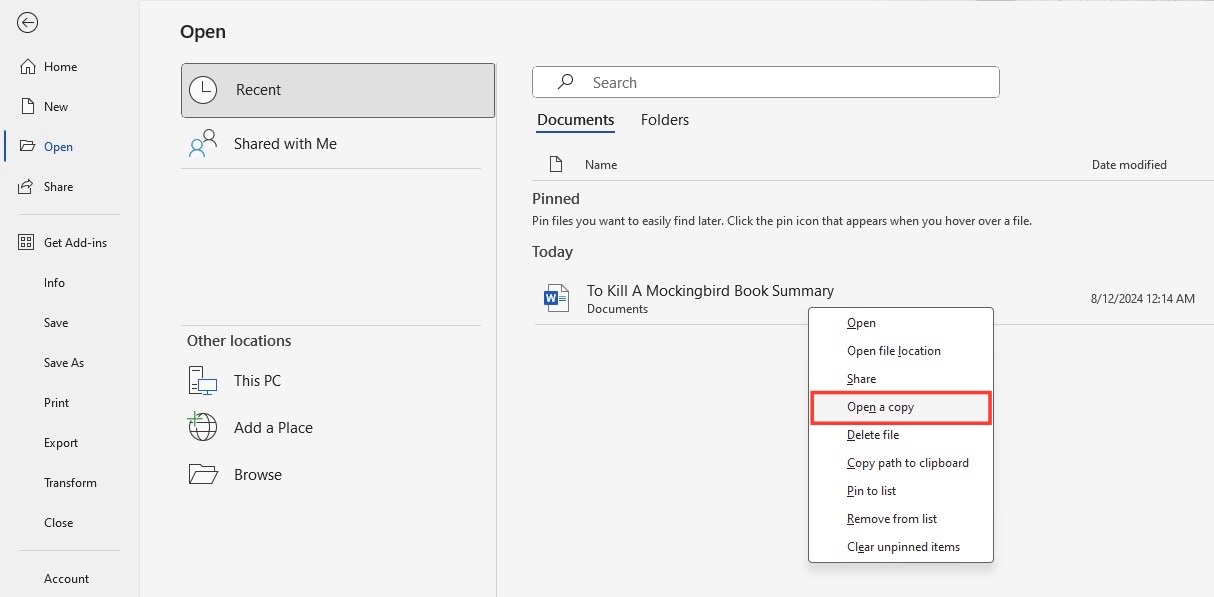Go to Save As in sidebar

tap(64, 363)
